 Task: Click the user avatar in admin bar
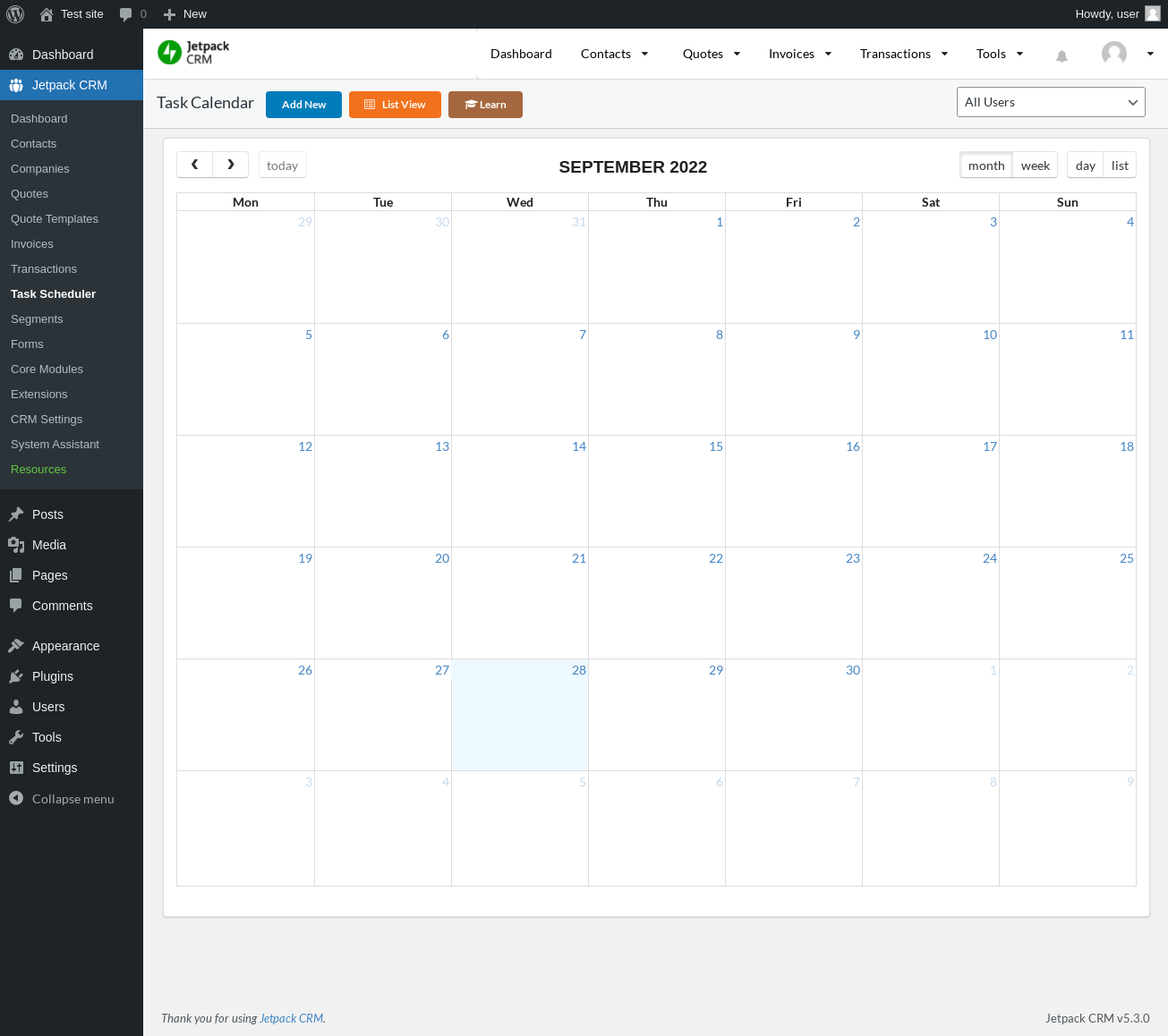1153,14
